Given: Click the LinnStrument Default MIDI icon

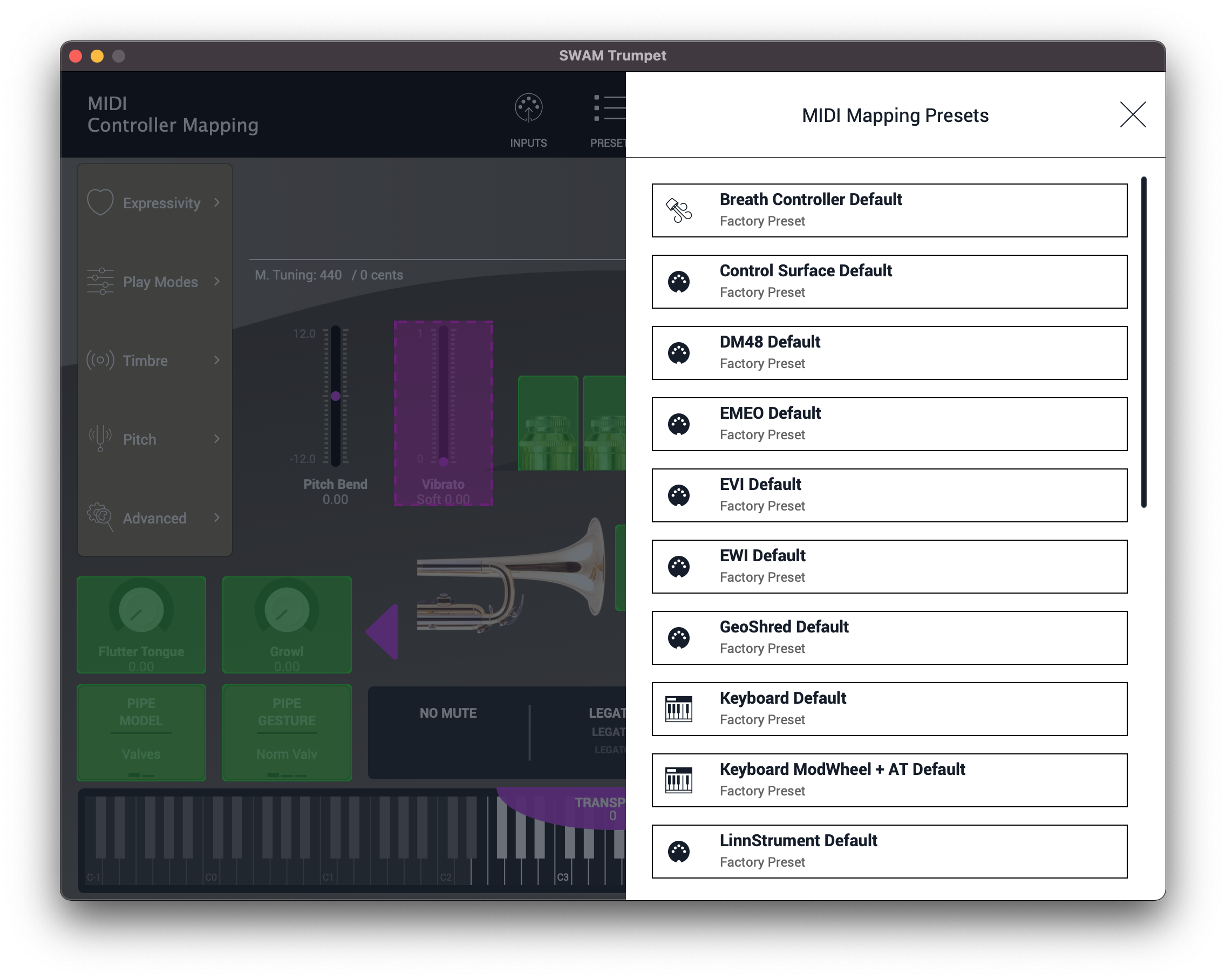Looking at the screenshot, I should pyautogui.click(x=679, y=852).
